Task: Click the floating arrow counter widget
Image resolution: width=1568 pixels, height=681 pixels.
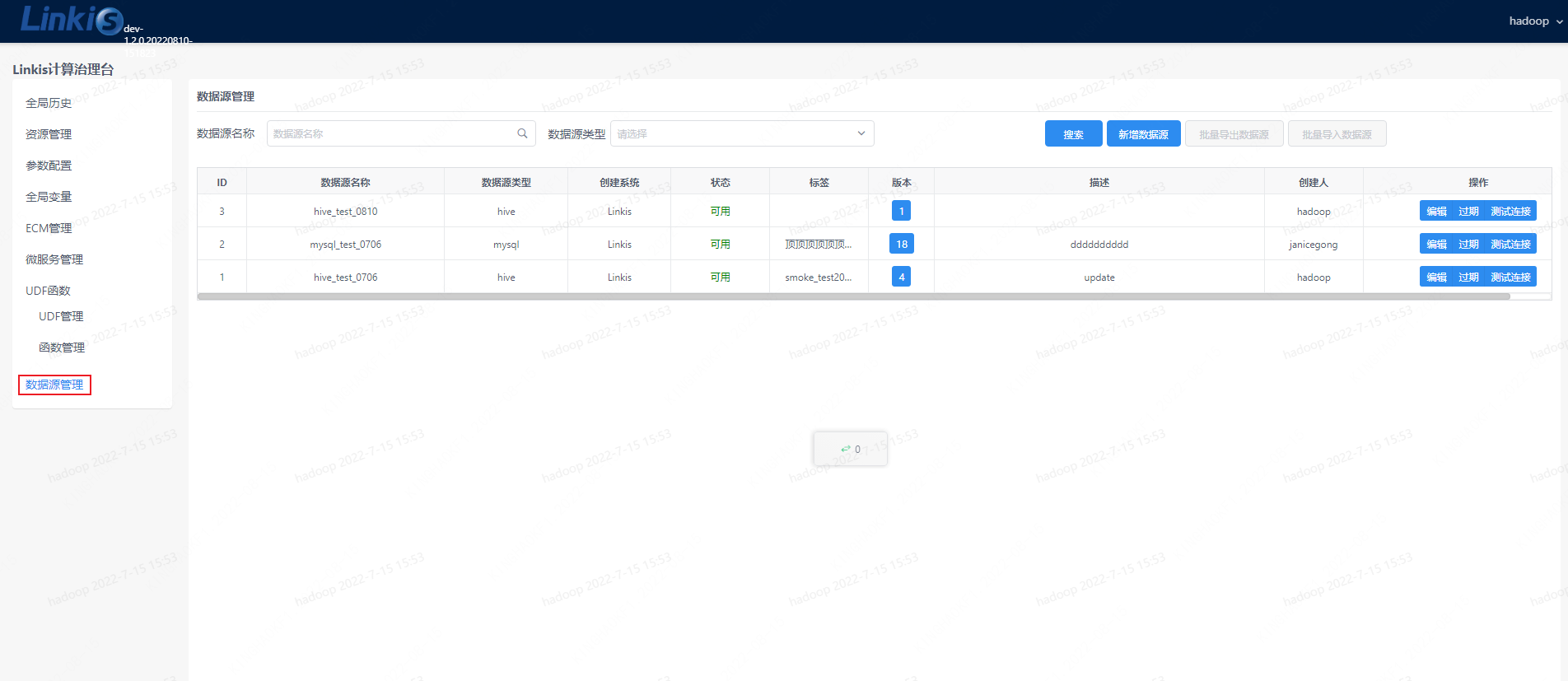Action: tap(850, 449)
